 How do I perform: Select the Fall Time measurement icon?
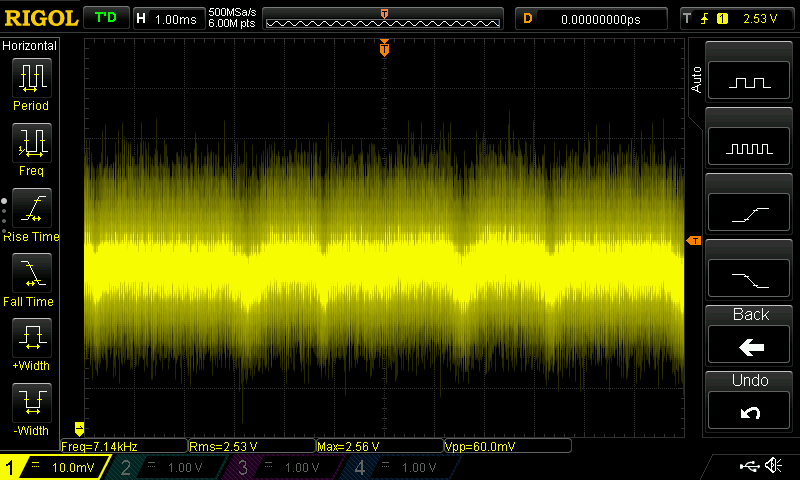click(x=32, y=272)
